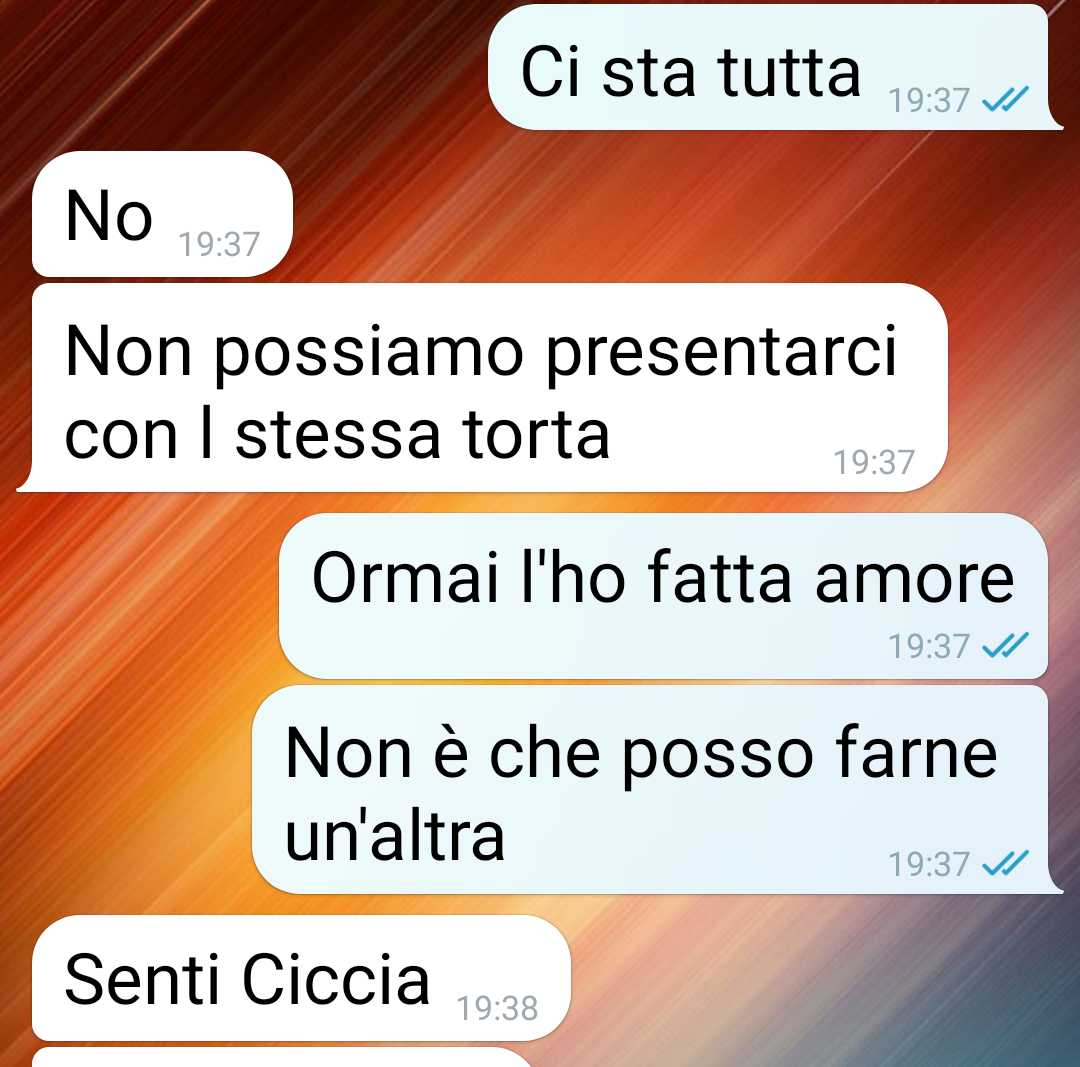Tap the 19:37 timestamp on "Ci sta tutta"
The height and width of the screenshot is (1067, 1080).
[x=928, y=101]
